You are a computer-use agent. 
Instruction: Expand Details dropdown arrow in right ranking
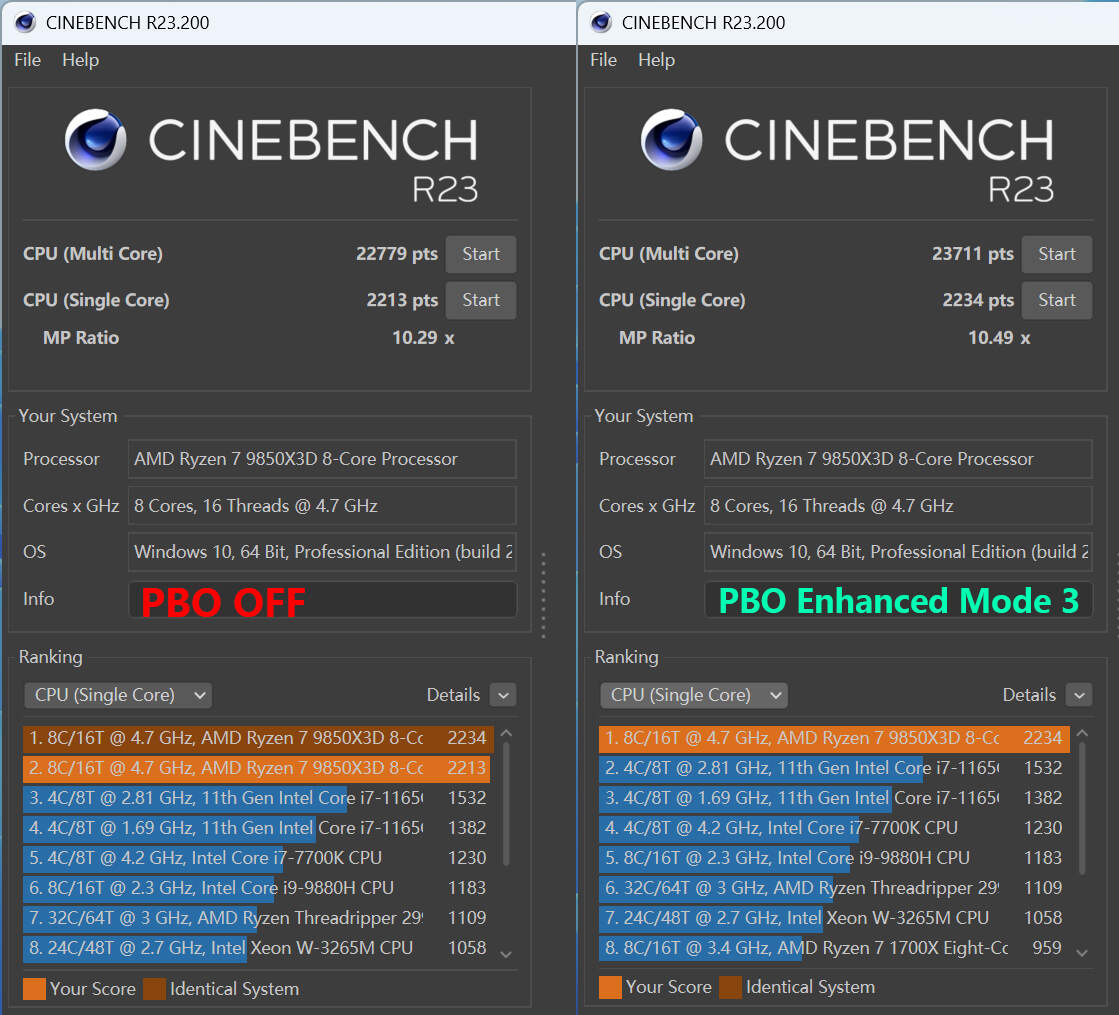coord(1079,695)
